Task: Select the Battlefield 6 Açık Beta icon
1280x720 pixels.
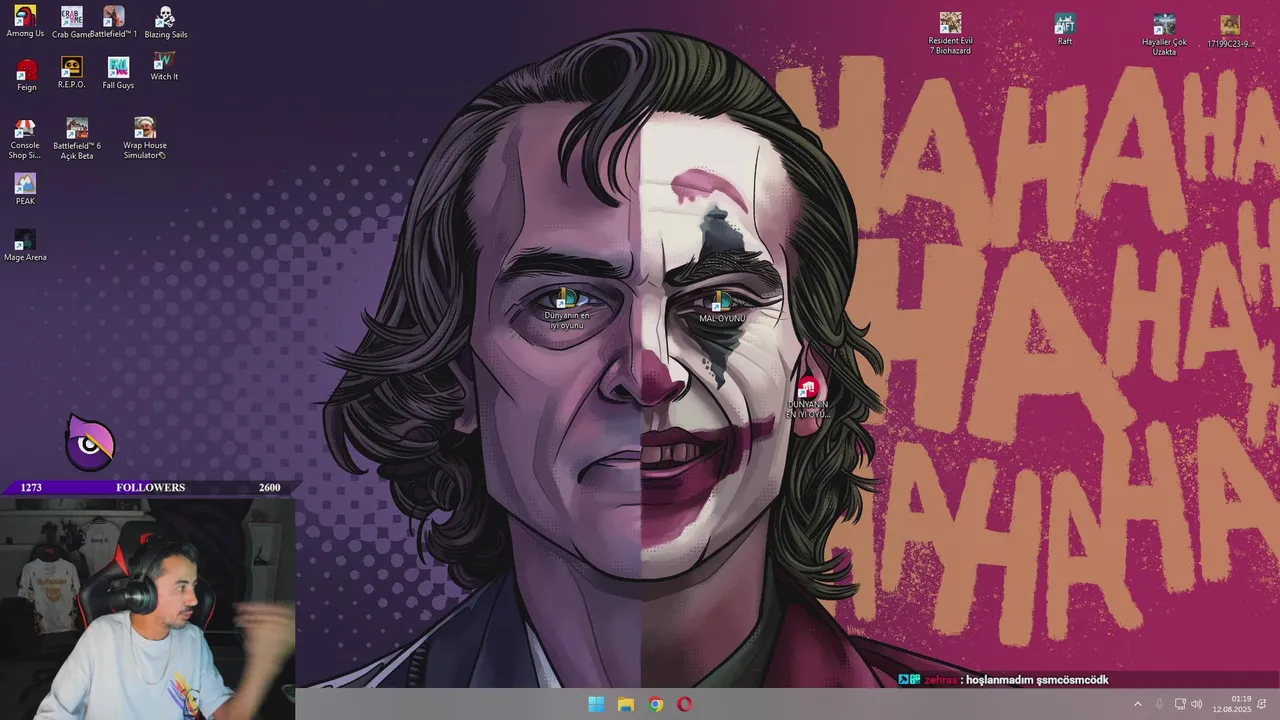Action: (x=77, y=138)
